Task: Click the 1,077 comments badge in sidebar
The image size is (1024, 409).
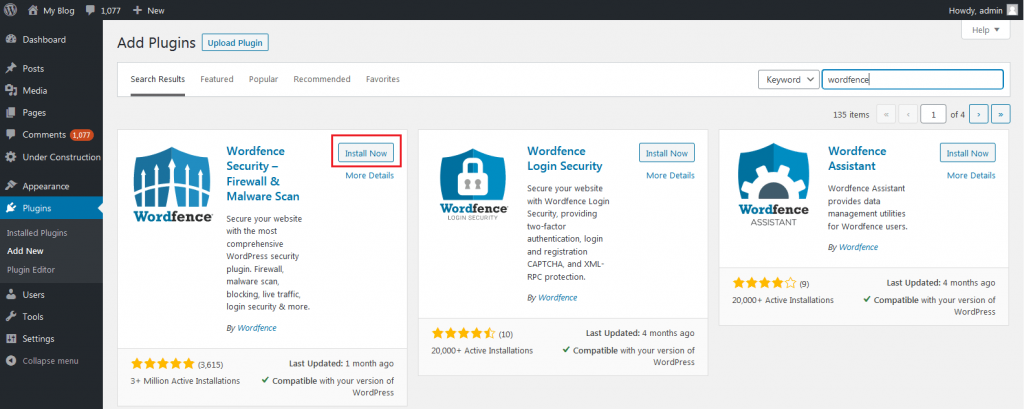Action: click(82, 135)
